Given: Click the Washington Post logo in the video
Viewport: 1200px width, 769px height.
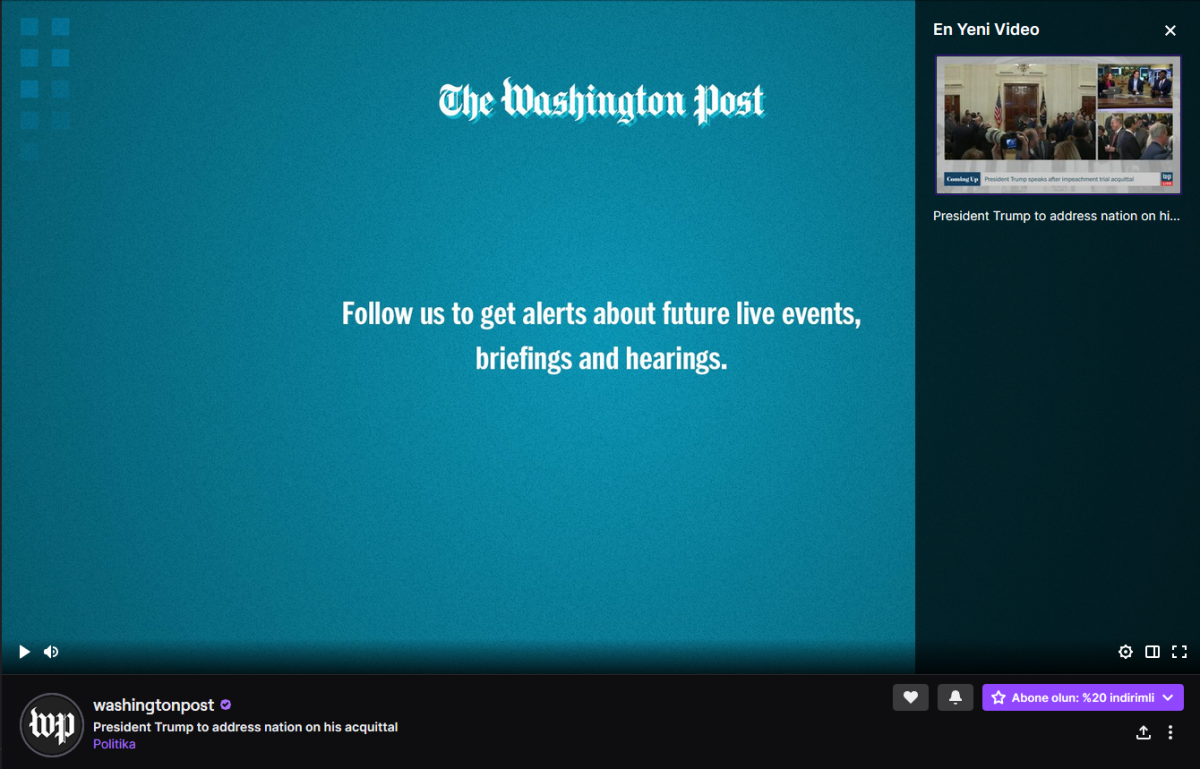Looking at the screenshot, I should tap(601, 101).
